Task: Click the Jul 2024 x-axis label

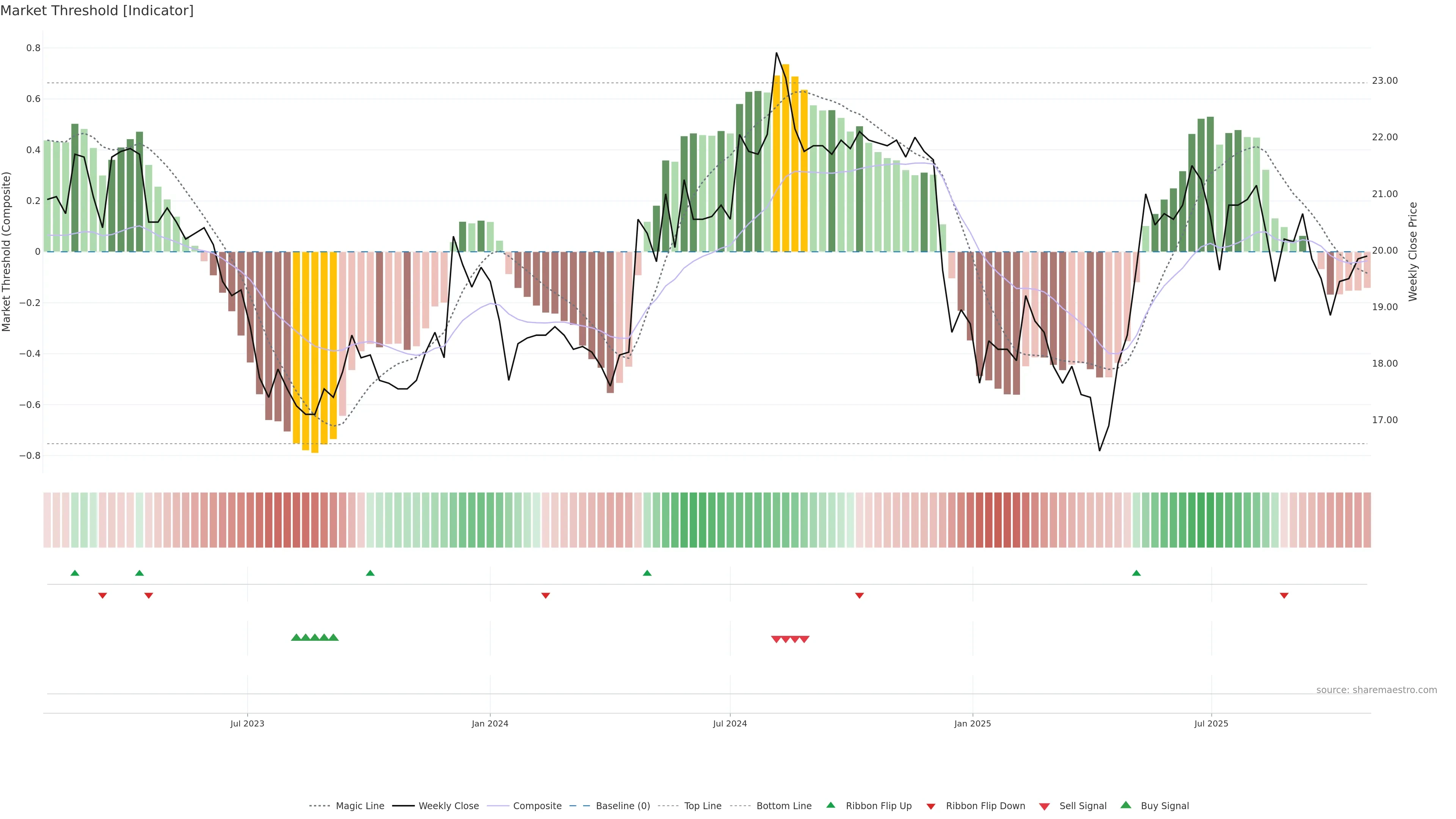Action: click(x=730, y=723)
